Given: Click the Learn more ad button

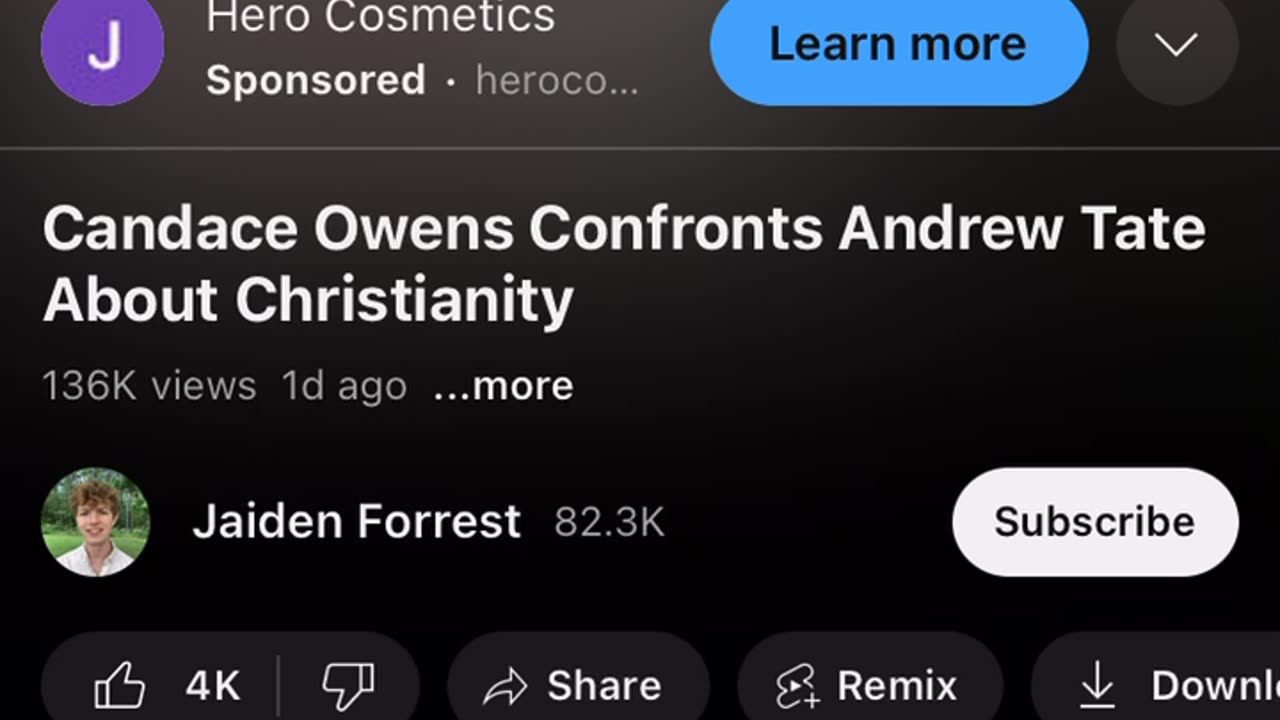Looking at the screenshot, I should [899, 44].
